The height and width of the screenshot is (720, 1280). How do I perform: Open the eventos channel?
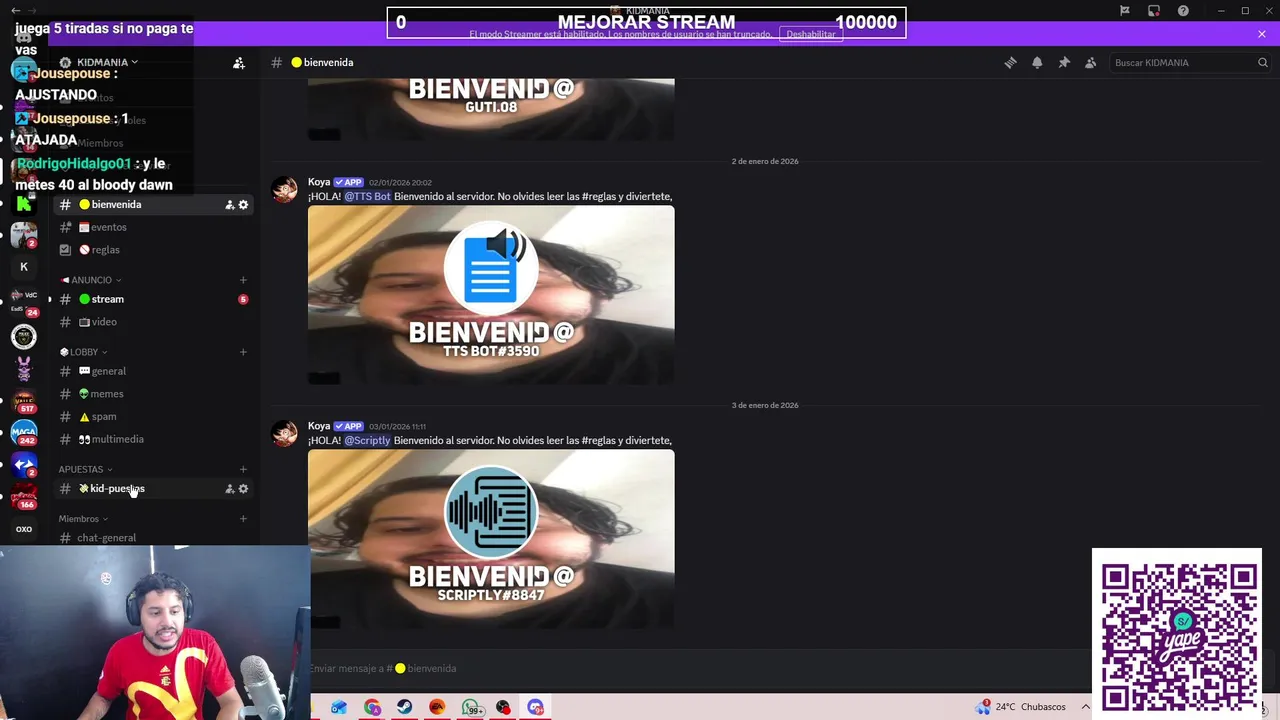(x=152, y=227)
